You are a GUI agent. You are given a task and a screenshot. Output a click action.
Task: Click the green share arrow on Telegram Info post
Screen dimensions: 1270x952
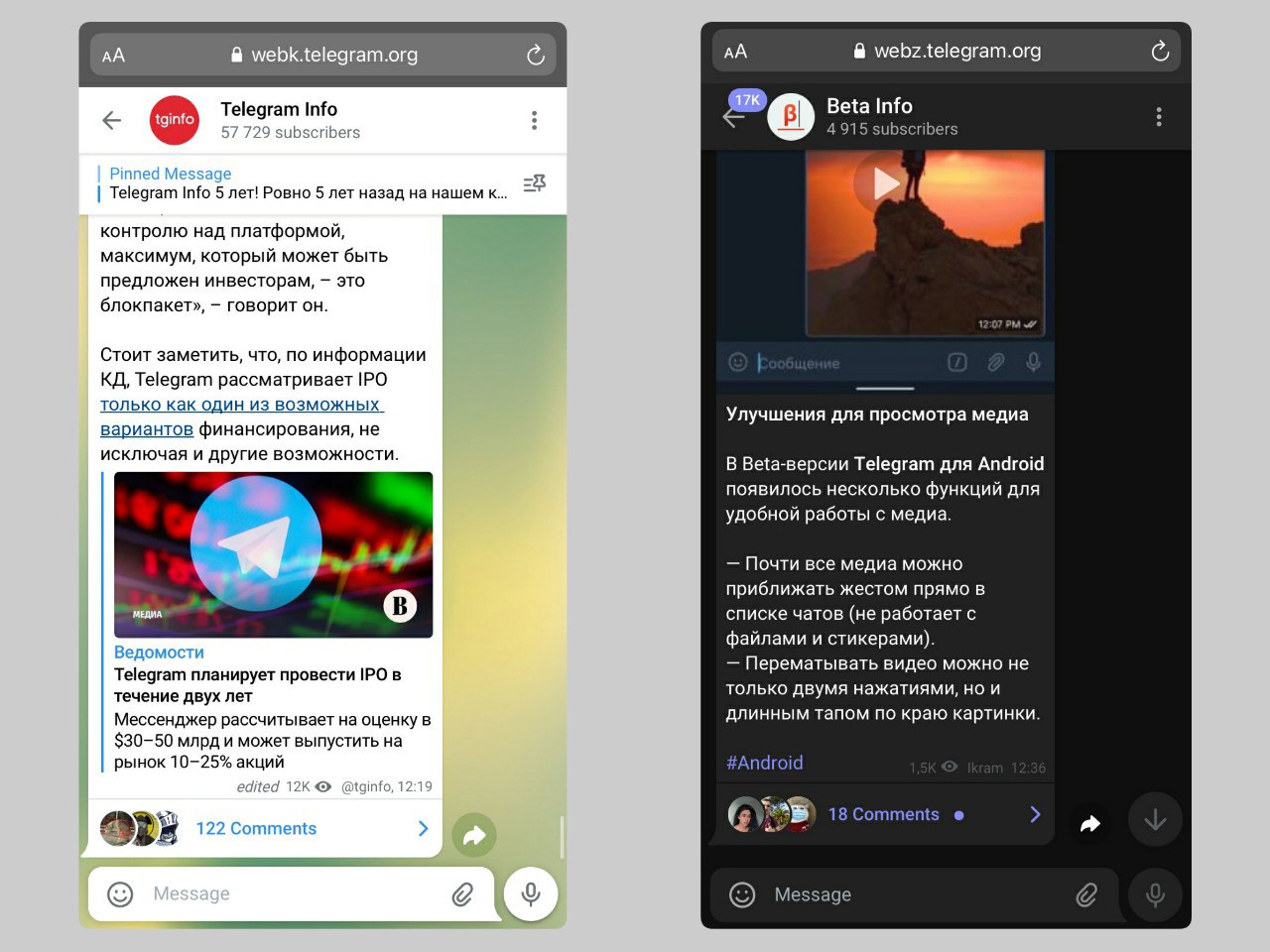tap(474, 835)
